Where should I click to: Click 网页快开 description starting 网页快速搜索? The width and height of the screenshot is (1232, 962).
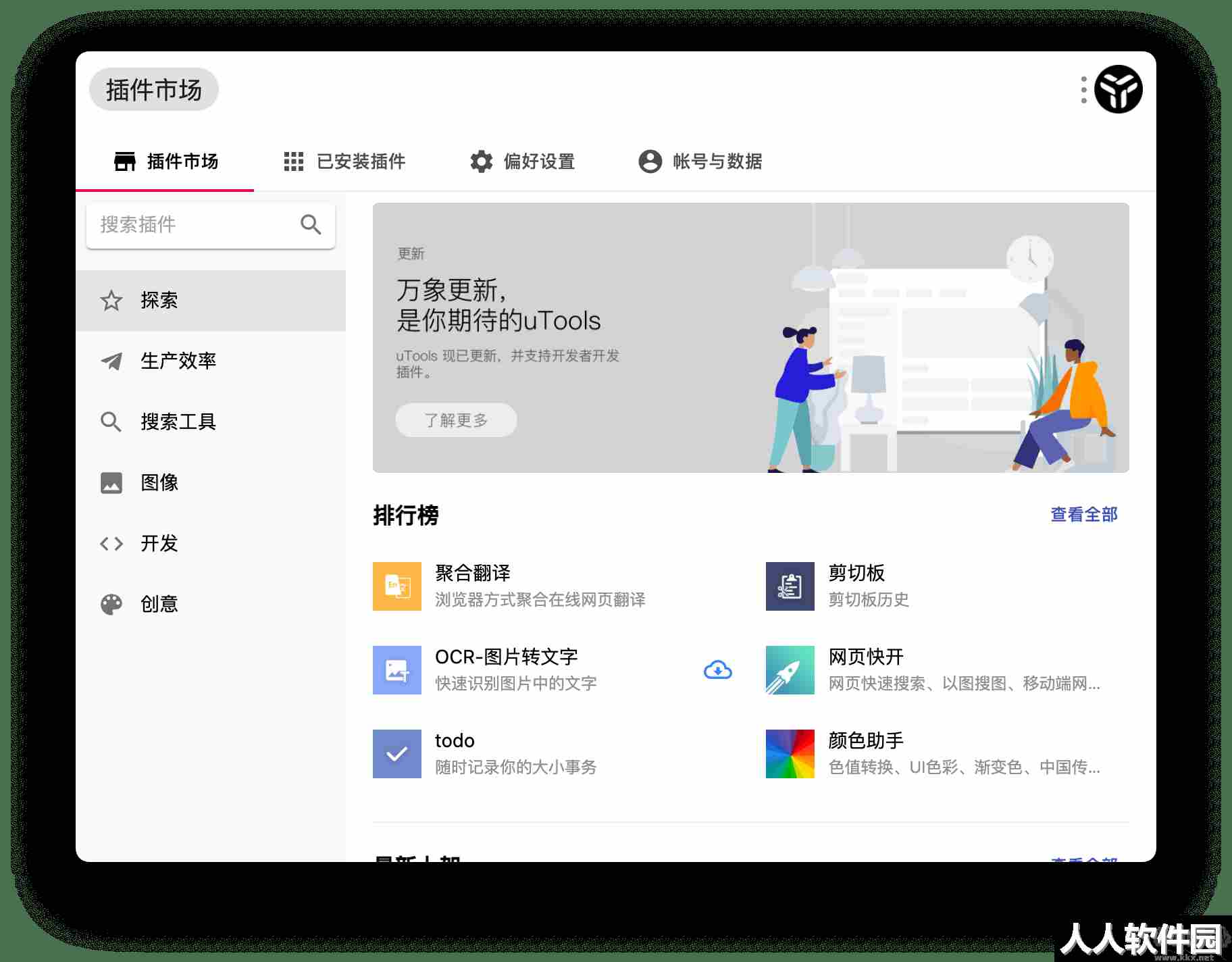(x=965, y=684)
